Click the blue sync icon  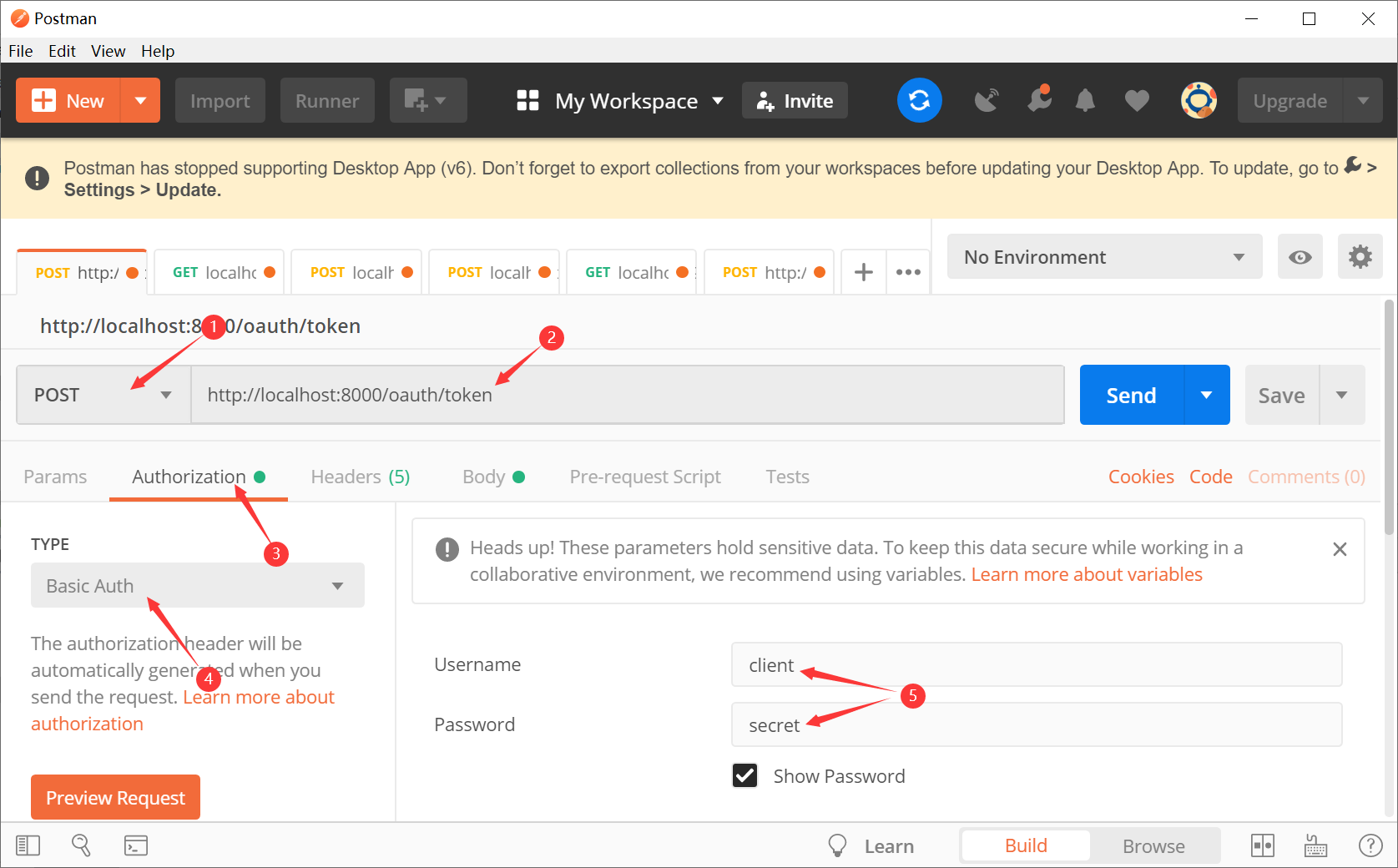[x=920, y=100]
